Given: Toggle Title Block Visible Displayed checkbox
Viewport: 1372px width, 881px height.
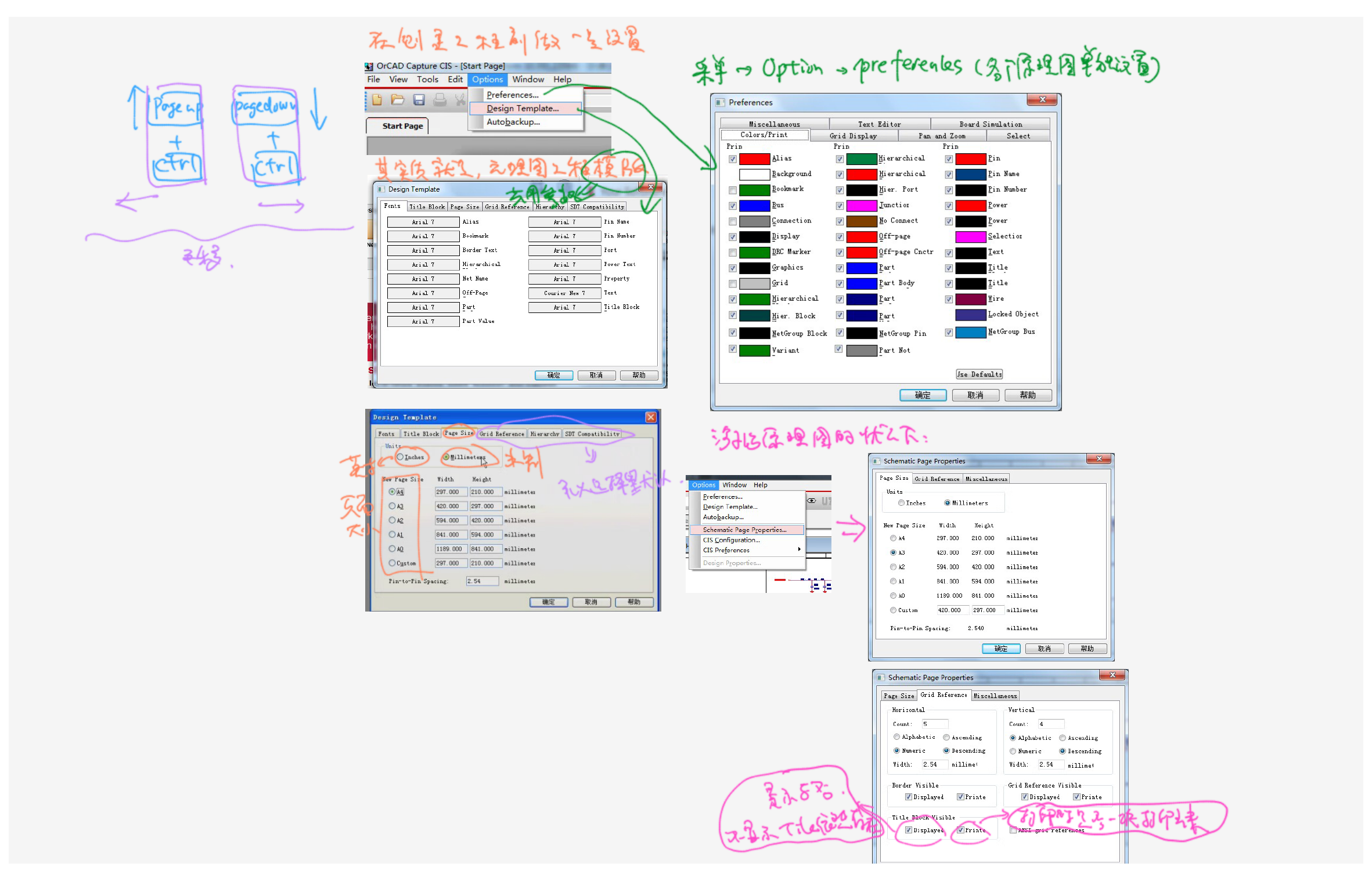Looking at the screenshot, I should tap(909, 830).
